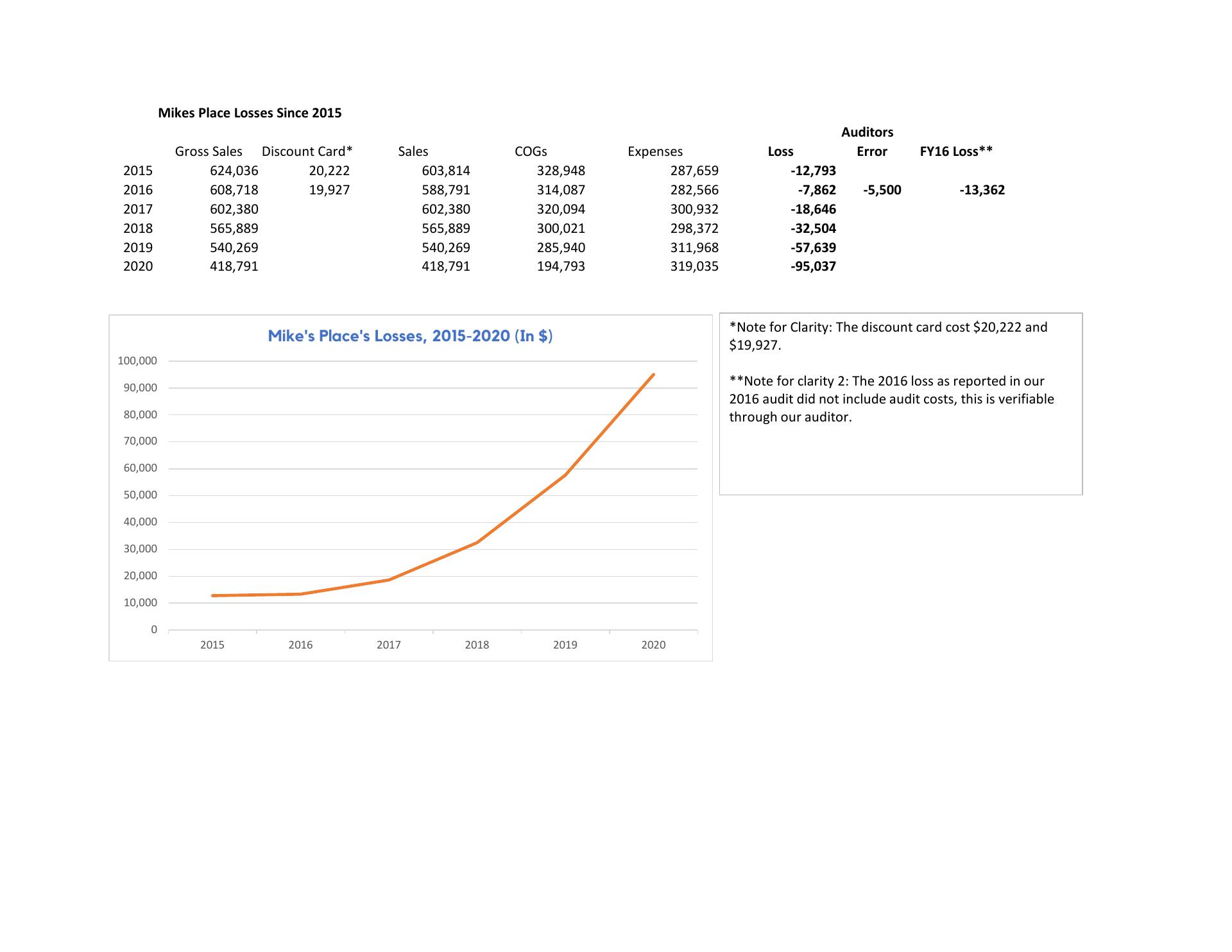Click the 100,000 y-axis label
Image resolution: width=1232 pixels, height=952 pixels.
tap(137, 361)
